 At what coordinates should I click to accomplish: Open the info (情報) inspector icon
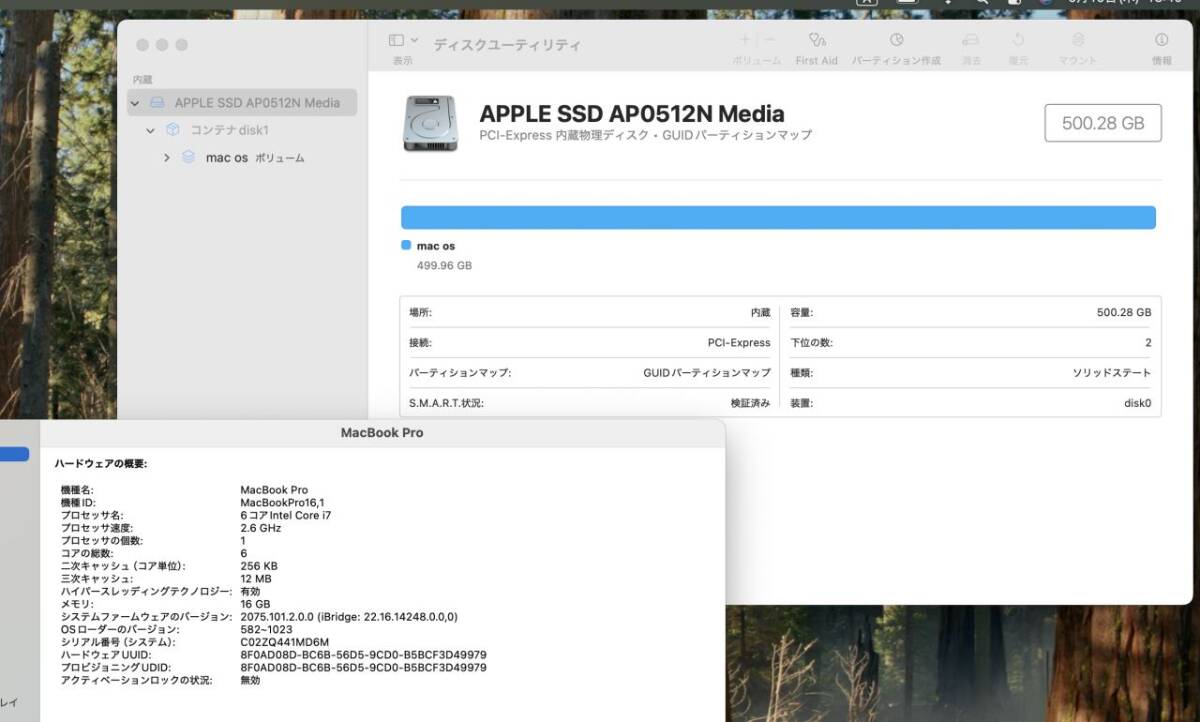click(x=1161, y=41)
